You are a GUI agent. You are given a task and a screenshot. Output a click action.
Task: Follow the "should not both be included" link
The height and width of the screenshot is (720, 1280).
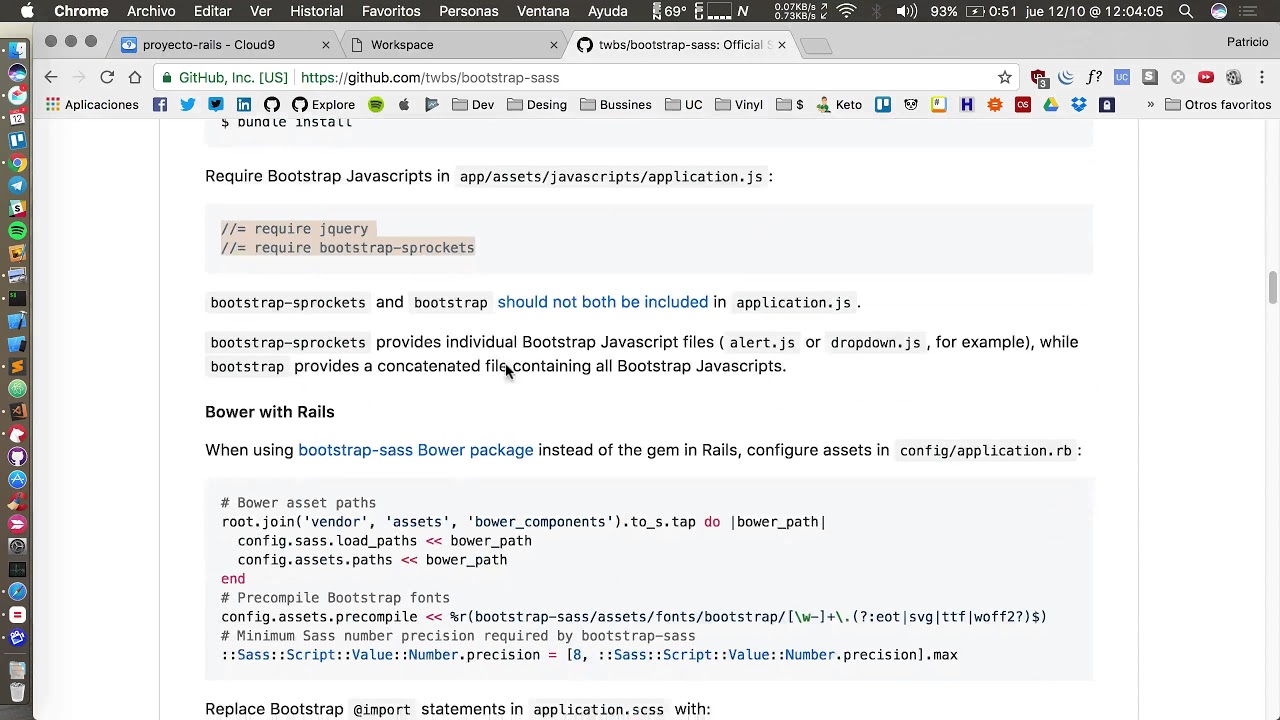pos(603,302)
